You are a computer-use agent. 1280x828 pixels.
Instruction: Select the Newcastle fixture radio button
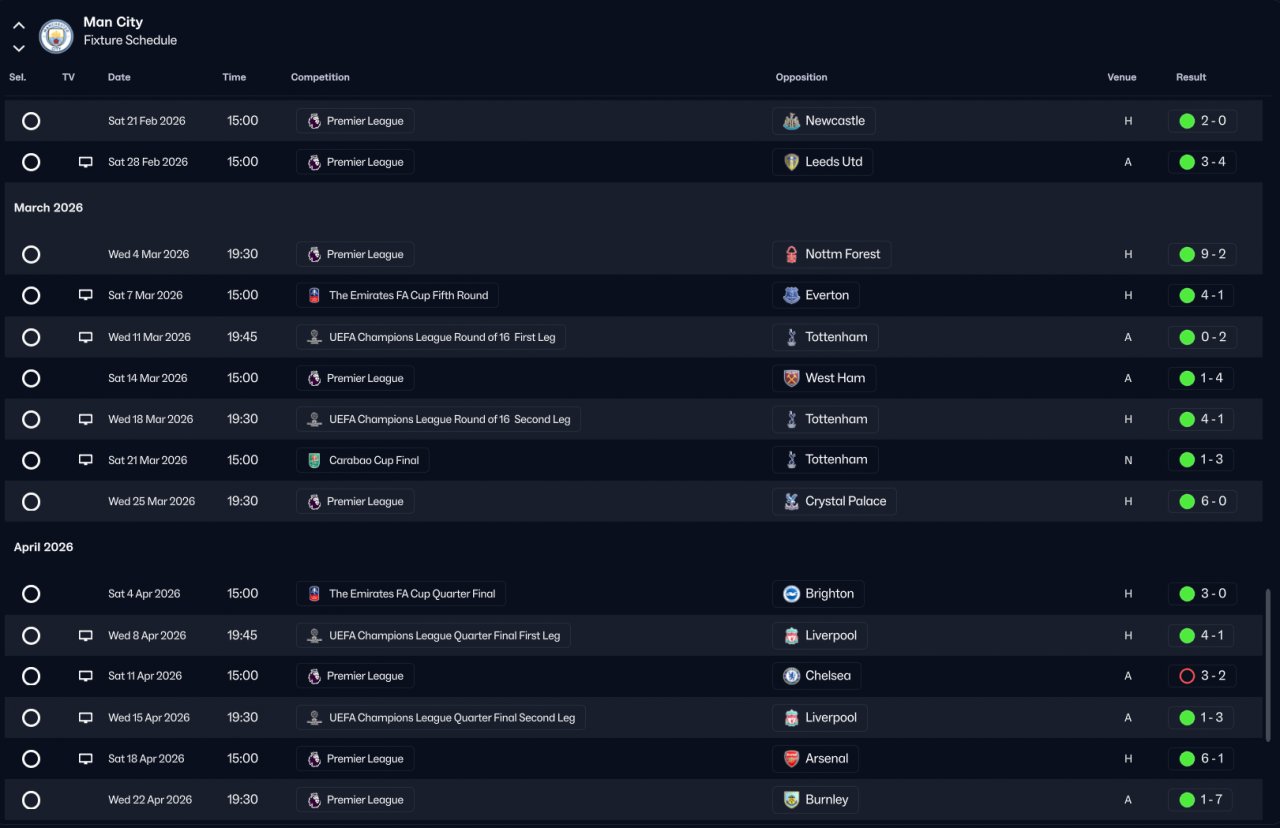(x=31, y=121)
